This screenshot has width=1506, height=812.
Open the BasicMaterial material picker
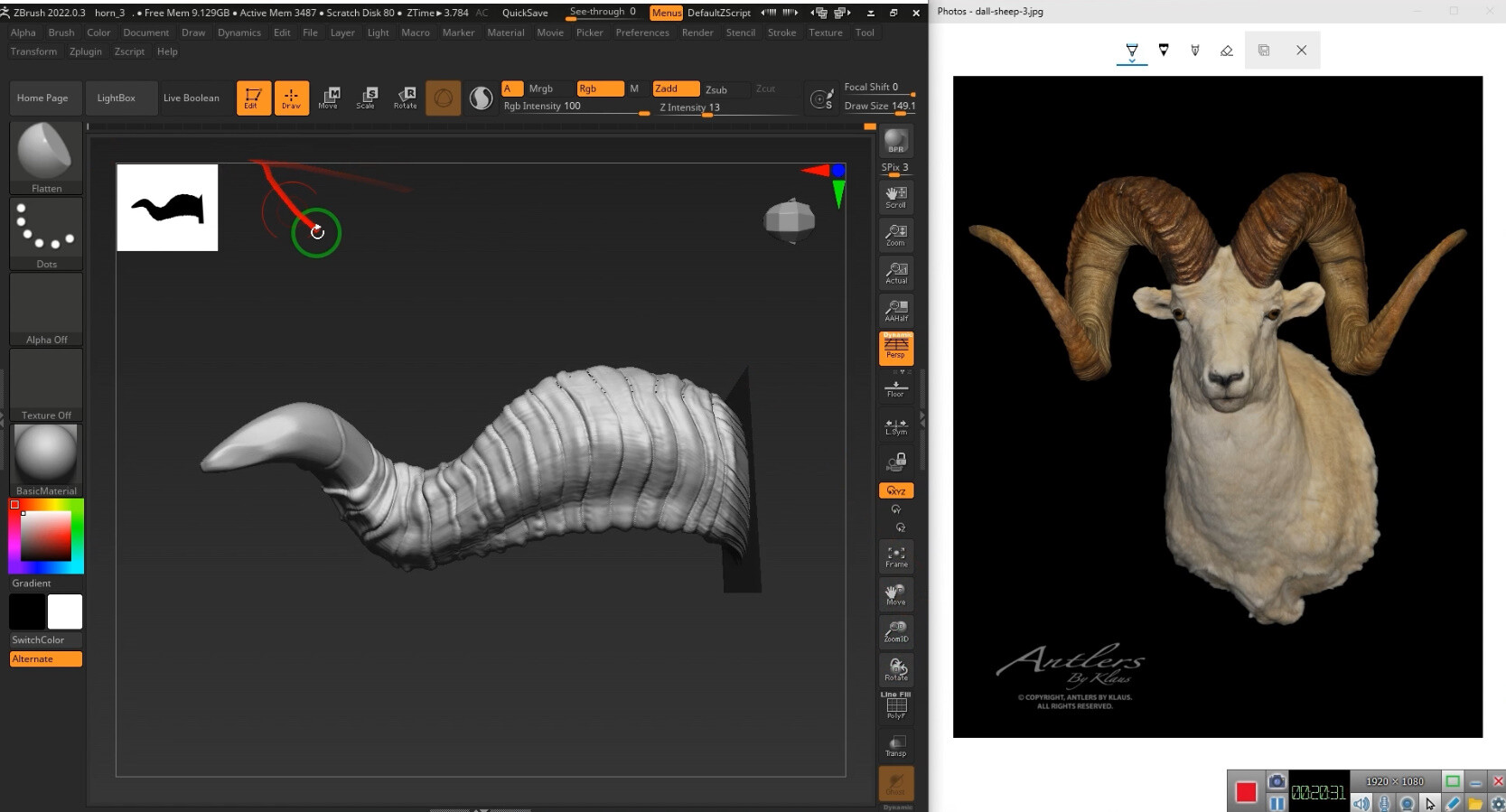[x=46, y=460]
